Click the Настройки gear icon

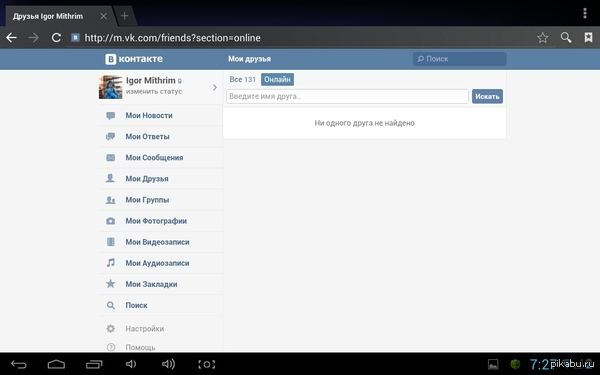111,328
